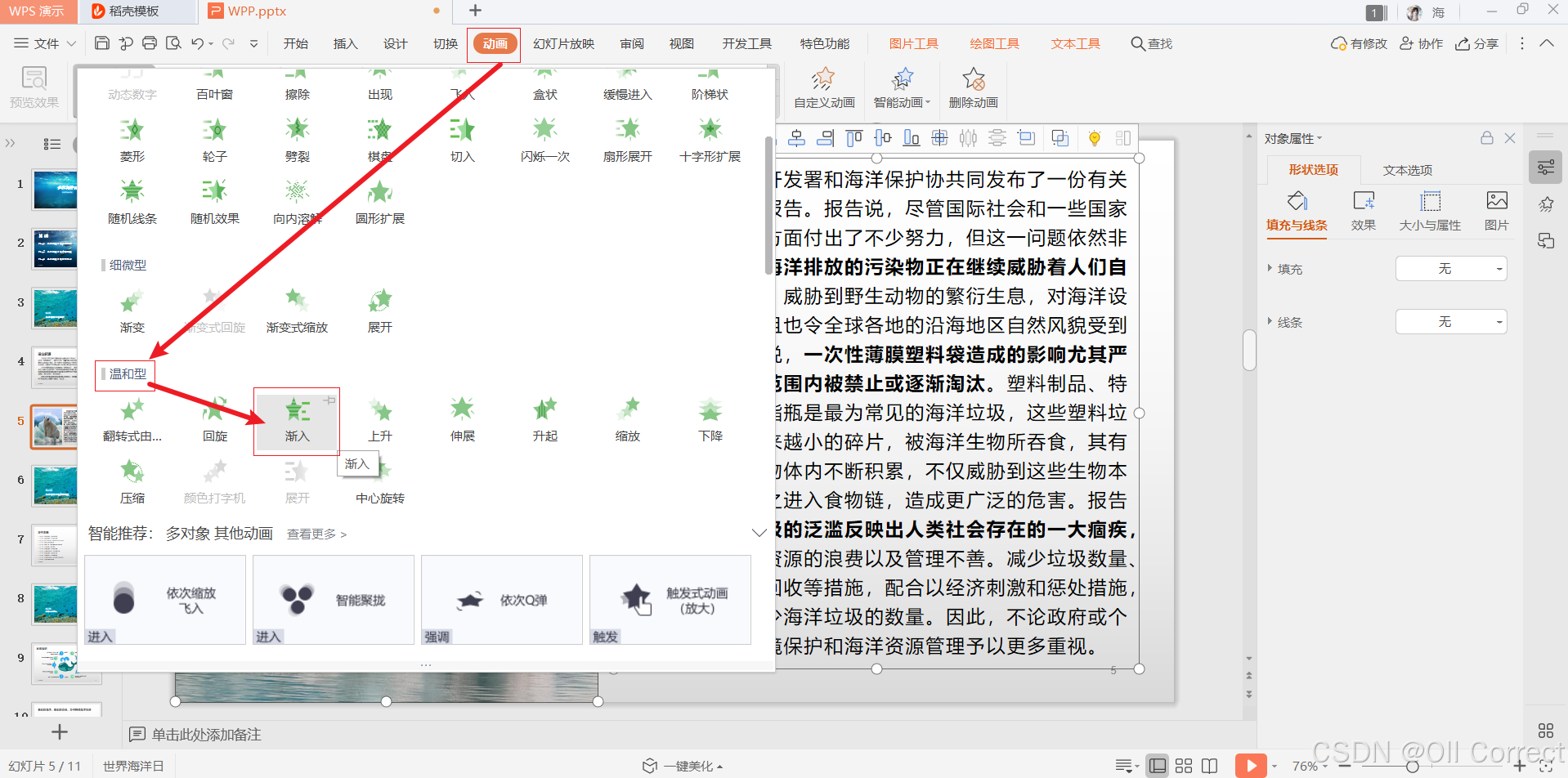This screenshot has height=778, width=1568.
Task: Select the 菱形 animation effect
Action: point(132,140)
